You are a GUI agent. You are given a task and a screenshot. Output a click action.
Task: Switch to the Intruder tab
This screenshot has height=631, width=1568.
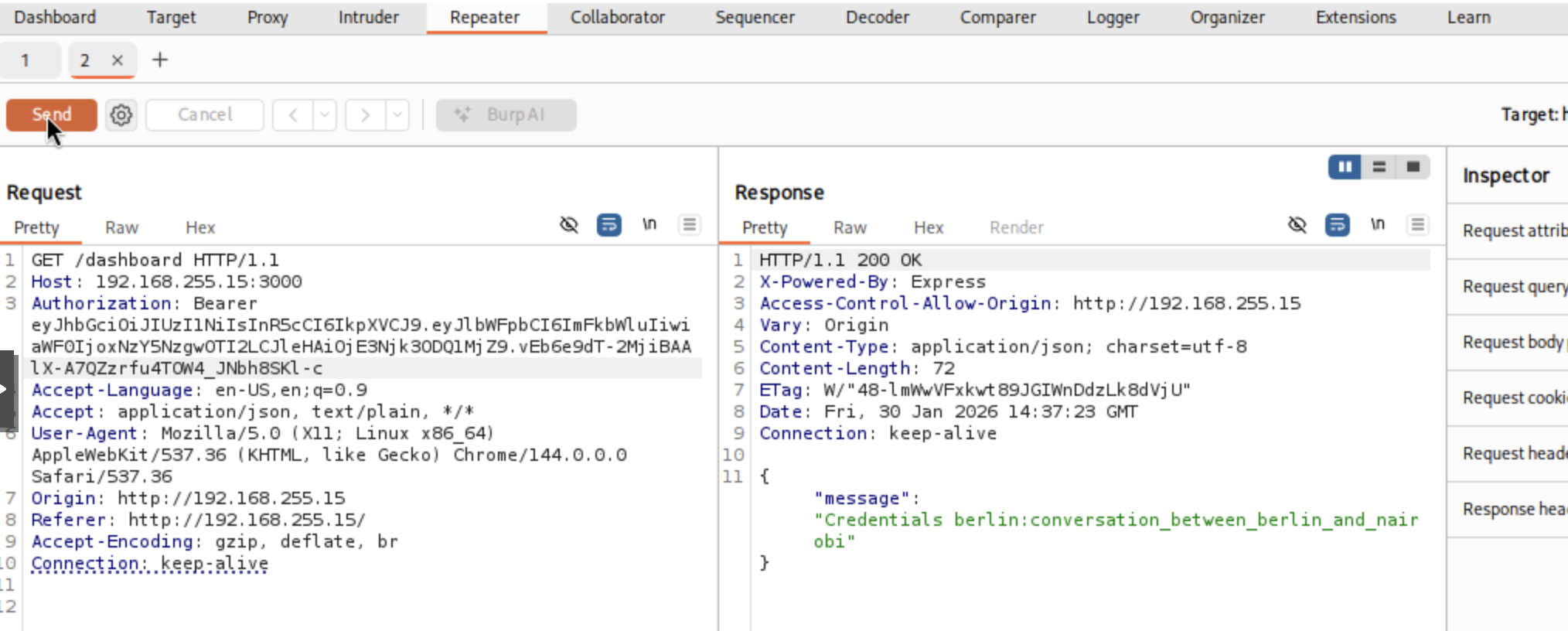tap(368, 17)
